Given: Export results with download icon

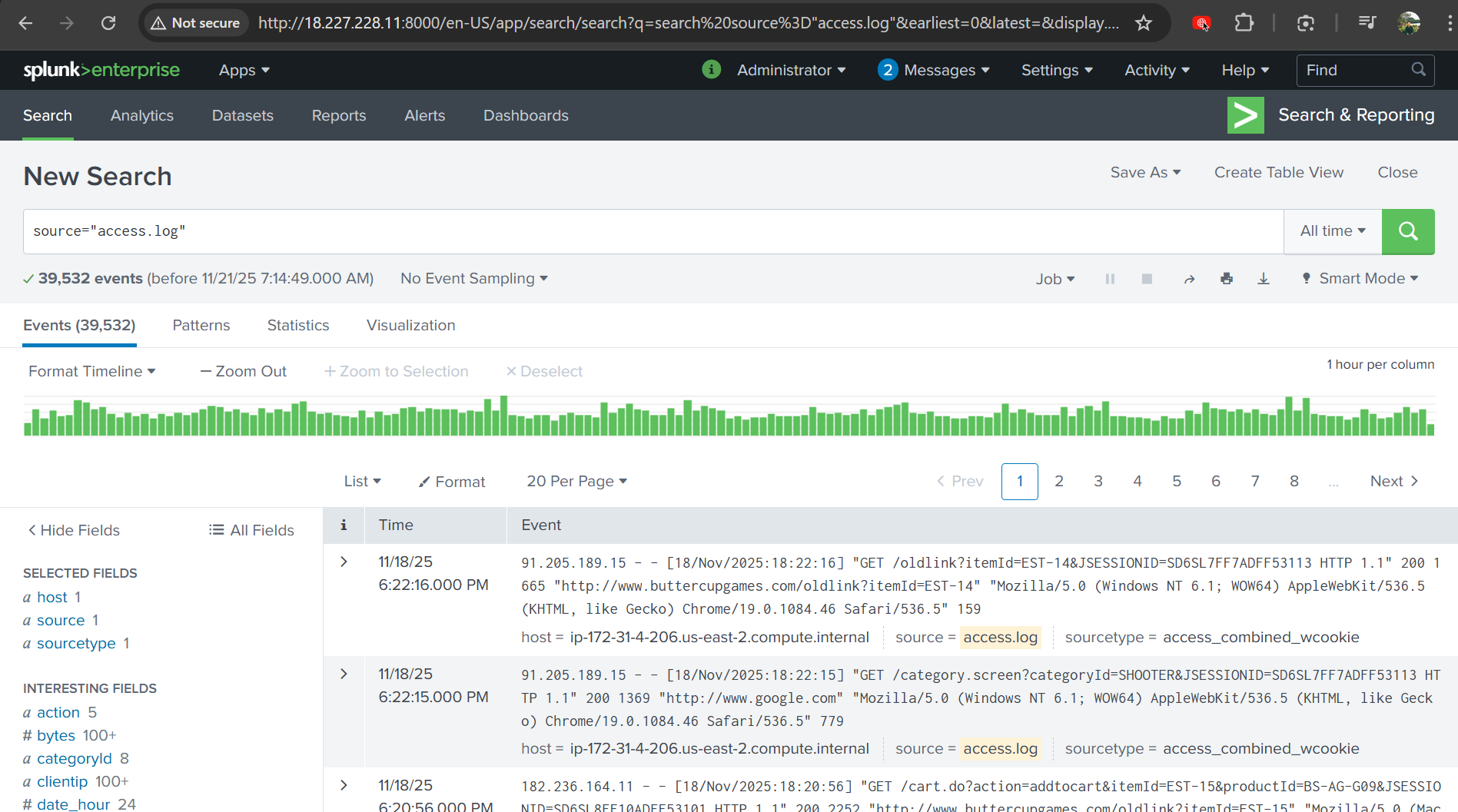Looking at the screenshot, I should (x=1264, y=279).
